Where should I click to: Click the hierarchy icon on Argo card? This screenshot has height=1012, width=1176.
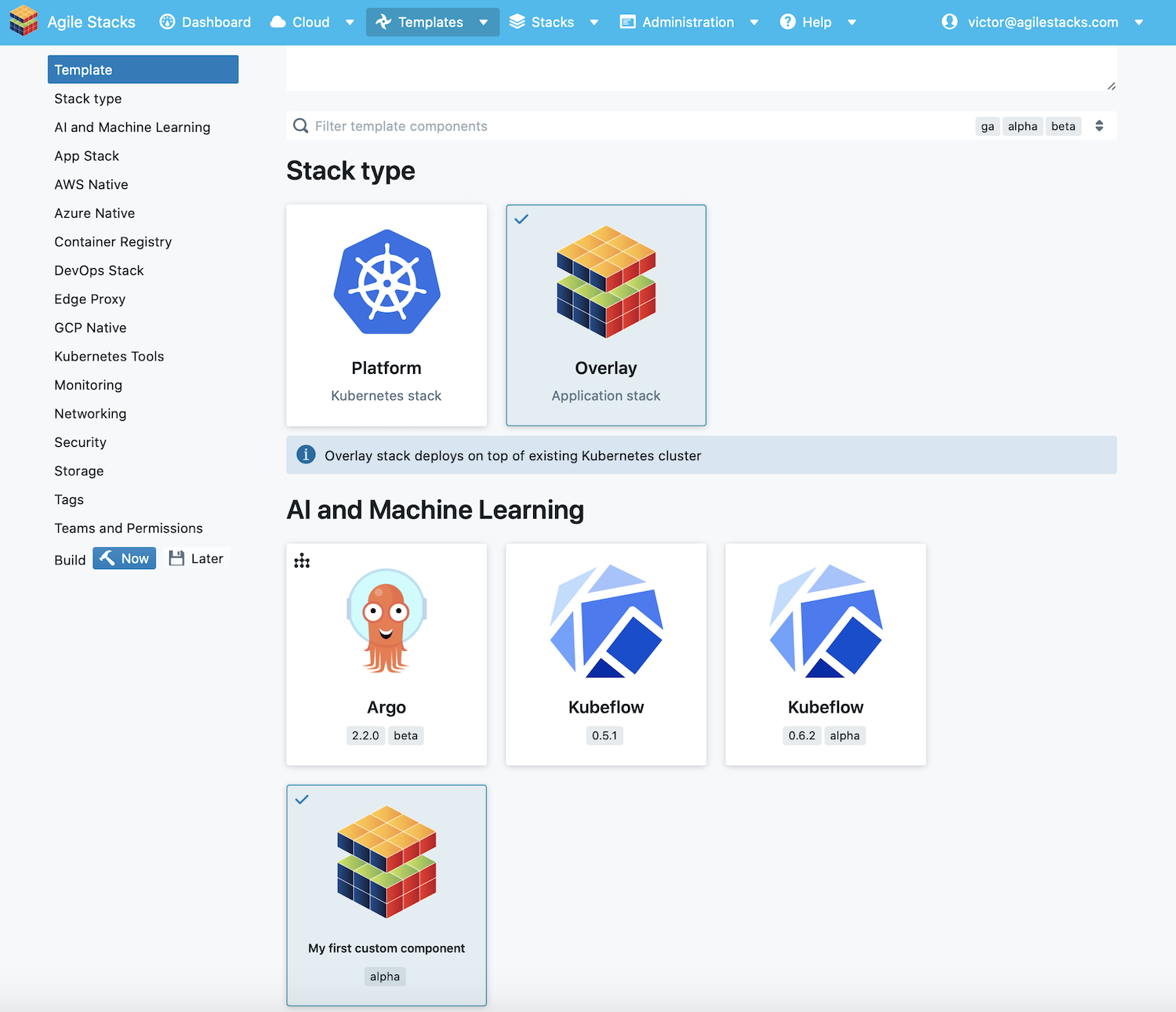(x=302, y=560)
